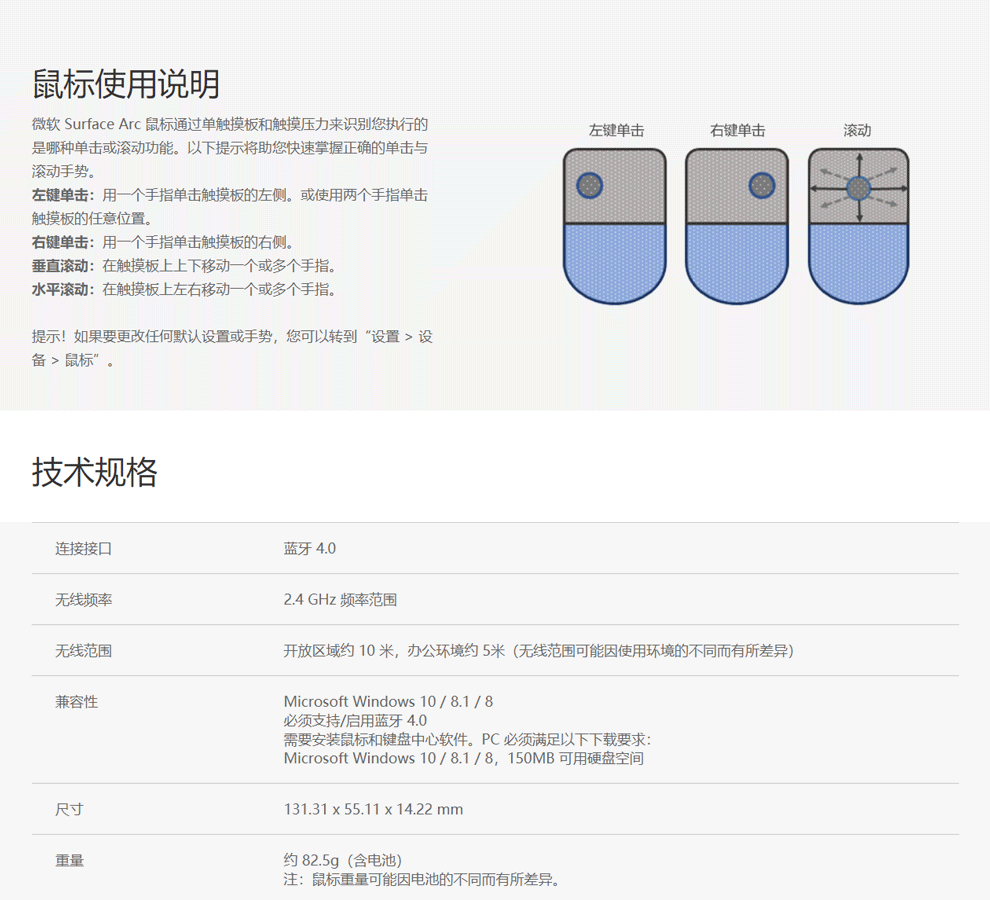
Task: Click the 注: 鼠标重量 note line
Action: pos(421,879)
